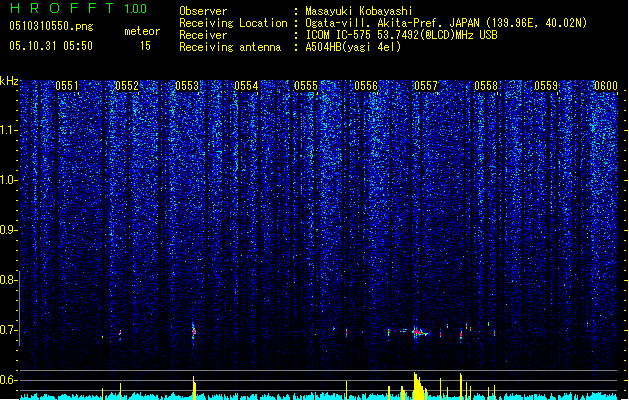Click the HROFFT title text
Screen dimensions: 629x400
click(x=62, y=8)
